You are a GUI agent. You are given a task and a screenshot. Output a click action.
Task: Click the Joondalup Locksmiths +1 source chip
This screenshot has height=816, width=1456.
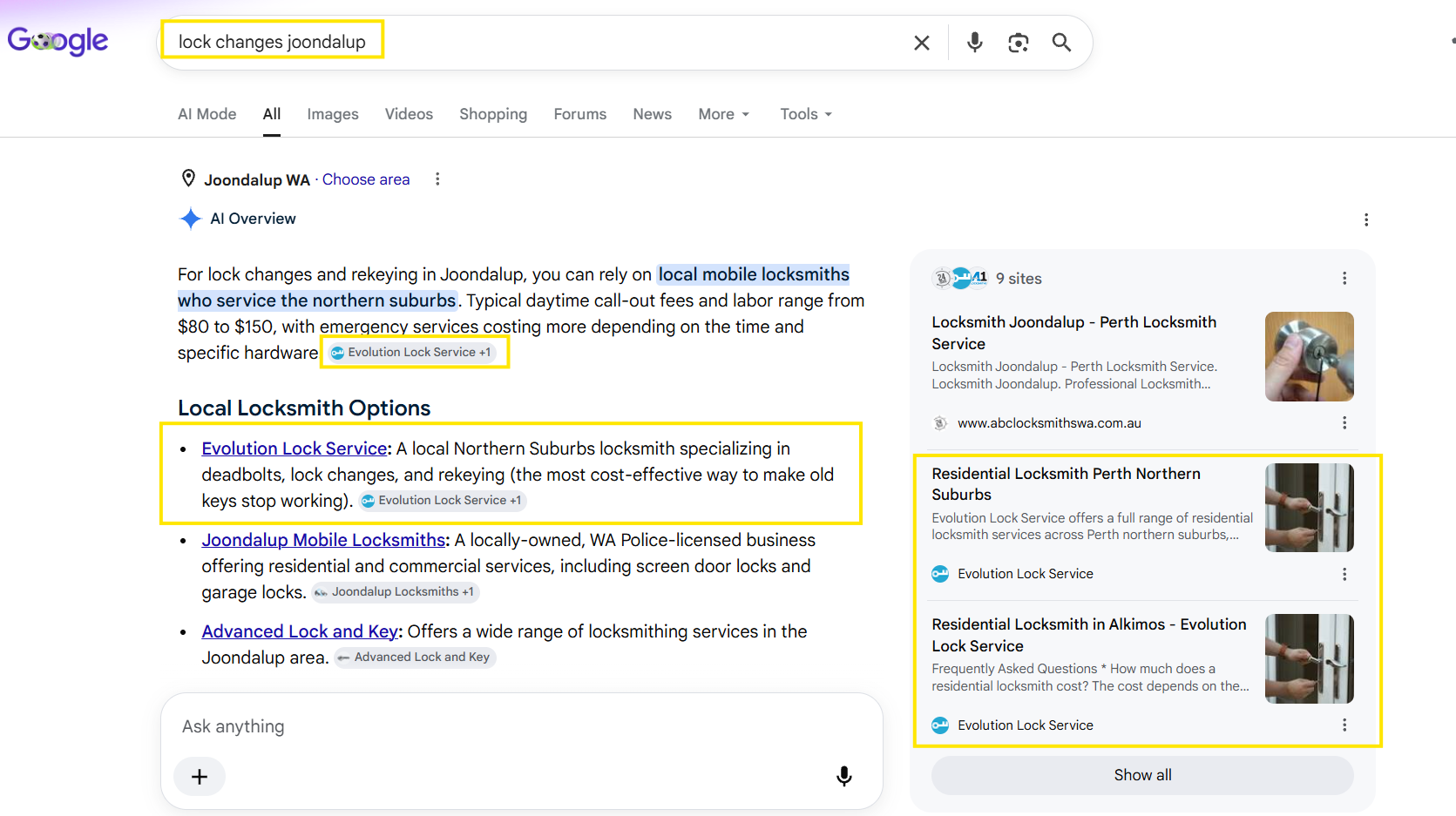395,591
